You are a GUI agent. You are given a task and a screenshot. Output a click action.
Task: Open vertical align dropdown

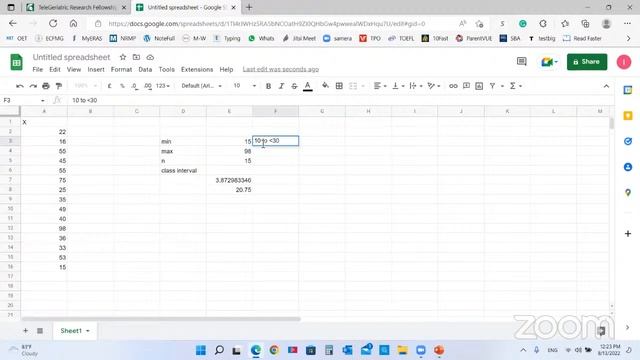pyautogui.click(x=398, y=86)
